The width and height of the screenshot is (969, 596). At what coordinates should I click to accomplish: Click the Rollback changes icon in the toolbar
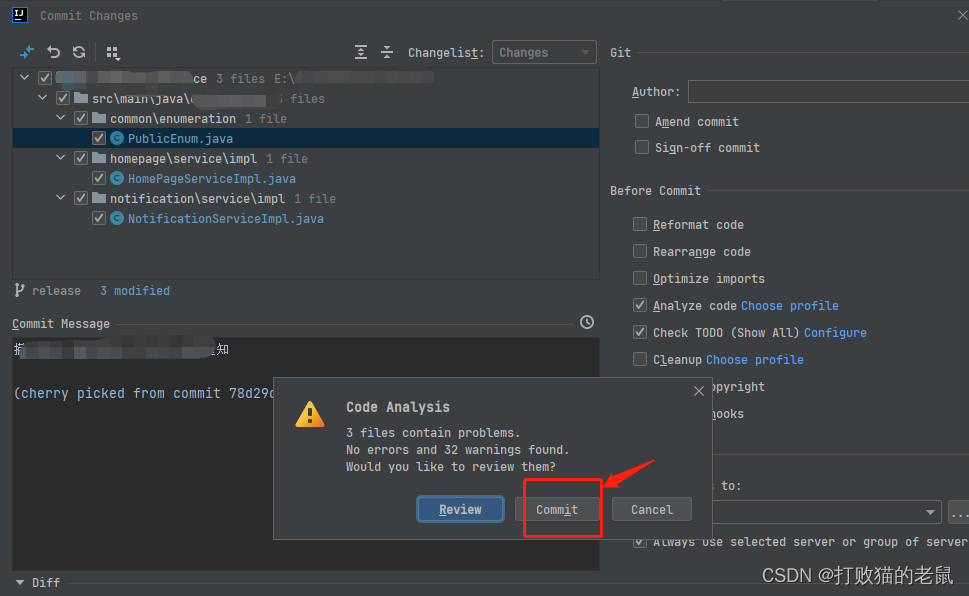point(53,51)
